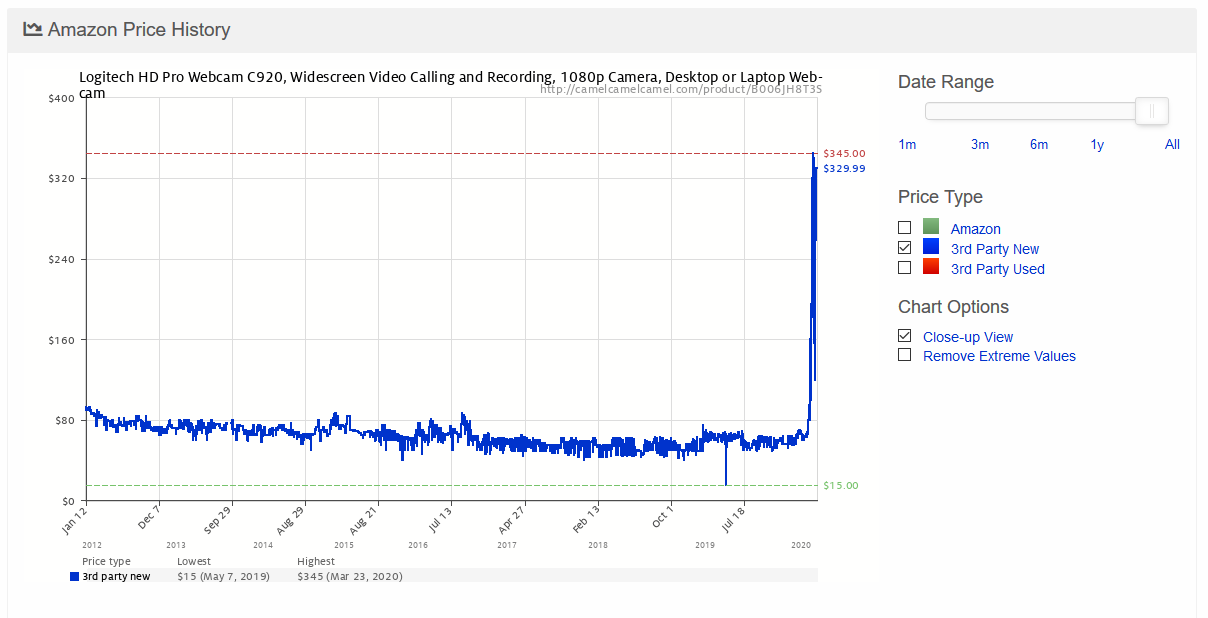Image resolution: width=1208 pixels, height=618 pixels.
Task: Disable the Close-up View checkbox
Action: point(904,336)
